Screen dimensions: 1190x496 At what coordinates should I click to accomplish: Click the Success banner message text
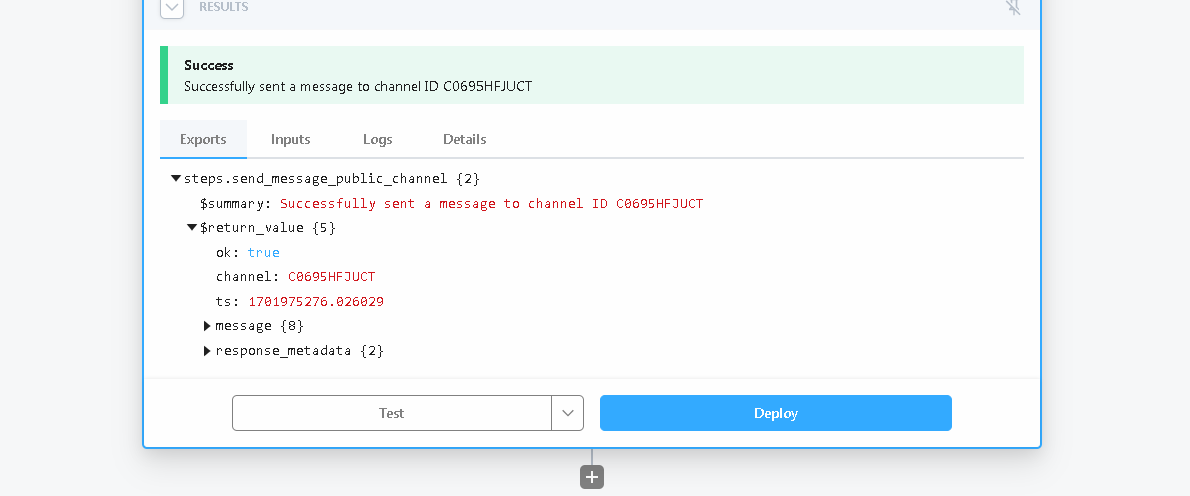358,86
